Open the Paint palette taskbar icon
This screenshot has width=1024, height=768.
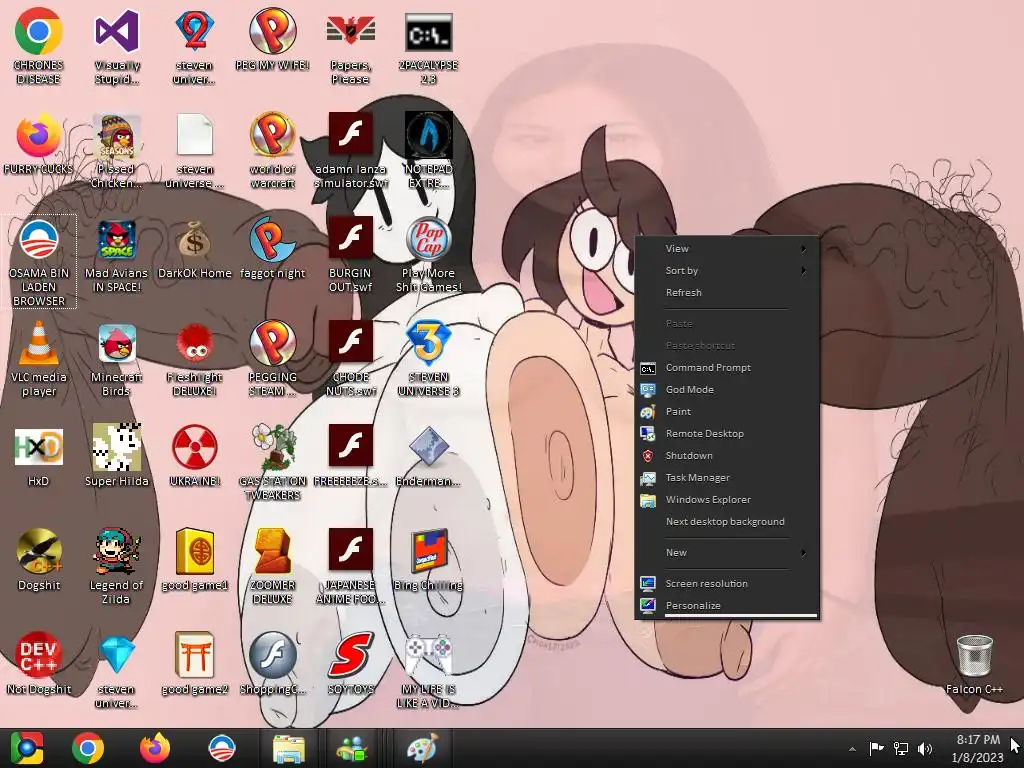[421, 748]
